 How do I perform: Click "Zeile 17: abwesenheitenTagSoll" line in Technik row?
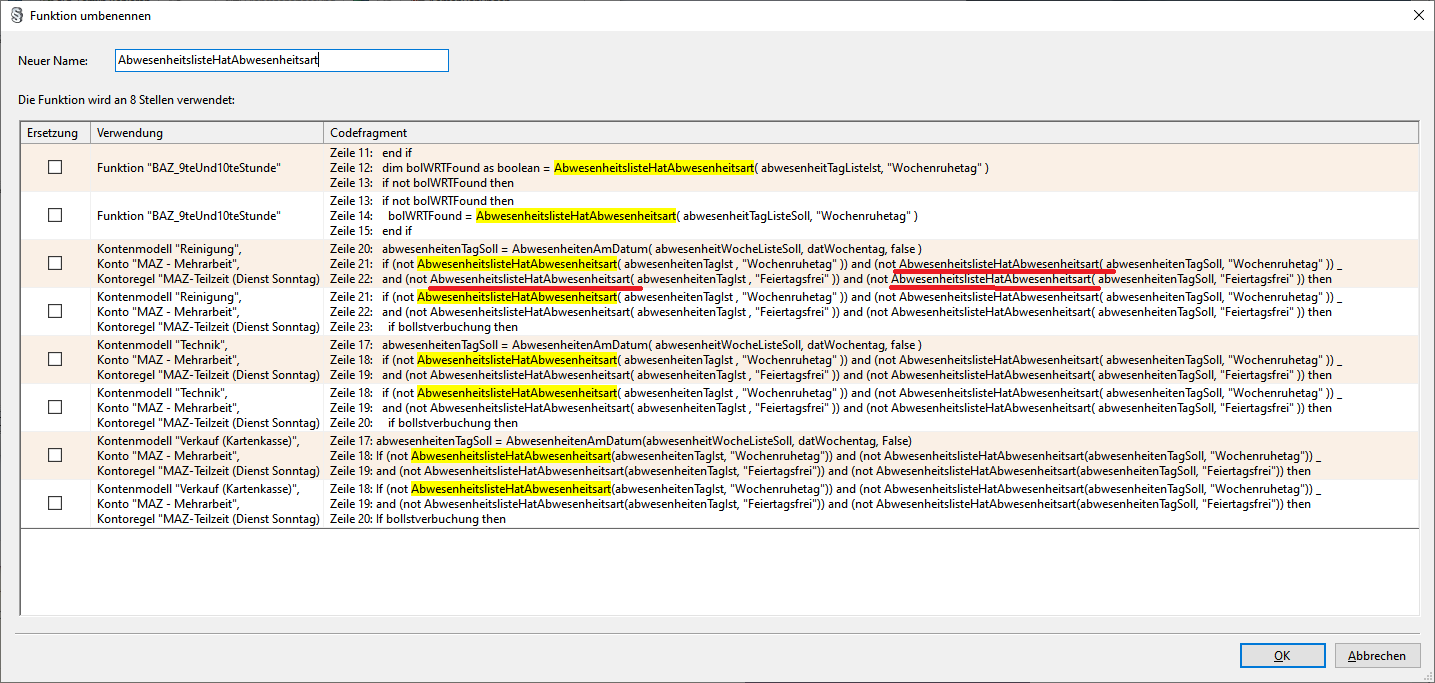coord(625,345)
